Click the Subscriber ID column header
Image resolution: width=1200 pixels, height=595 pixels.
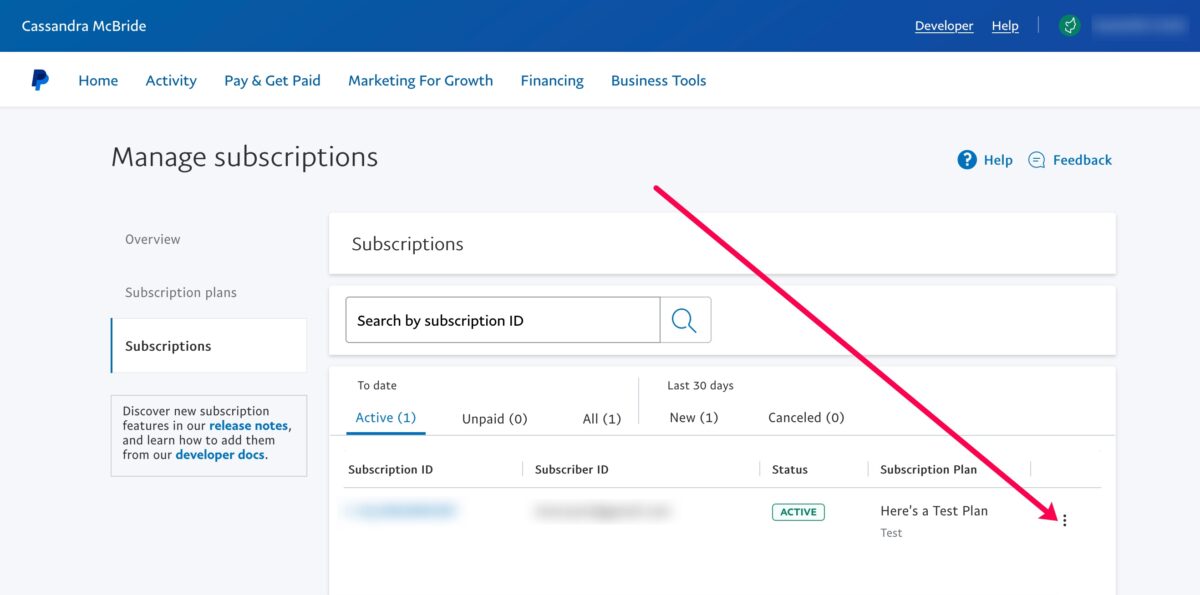point(572,470)
